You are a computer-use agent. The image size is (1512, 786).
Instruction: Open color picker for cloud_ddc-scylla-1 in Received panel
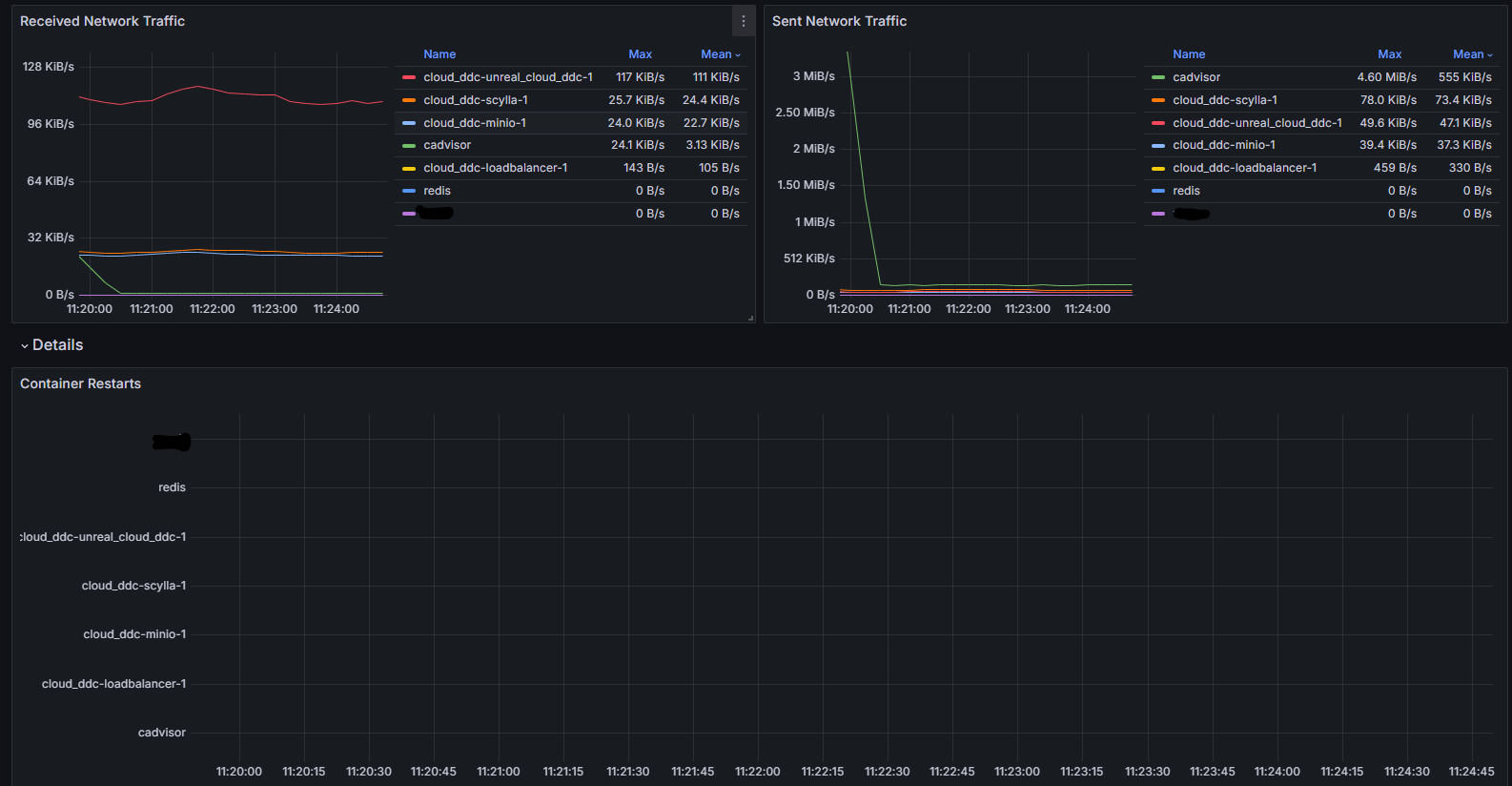click(x=409, y=100)
